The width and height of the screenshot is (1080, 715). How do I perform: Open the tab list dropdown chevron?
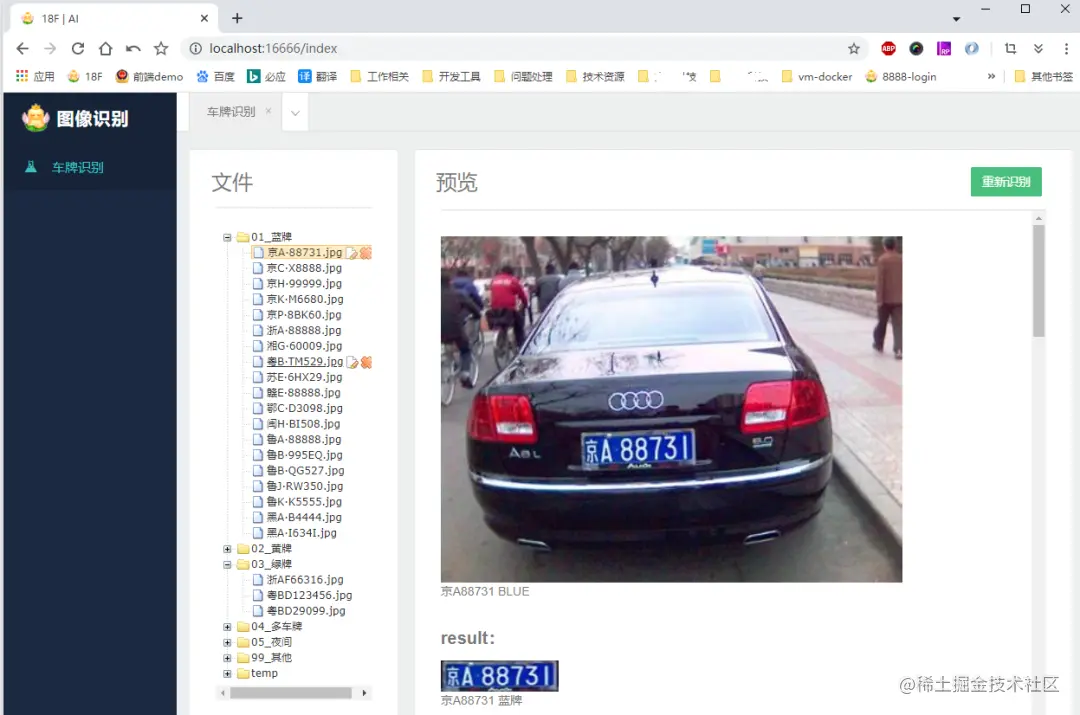tap(294, 112)
